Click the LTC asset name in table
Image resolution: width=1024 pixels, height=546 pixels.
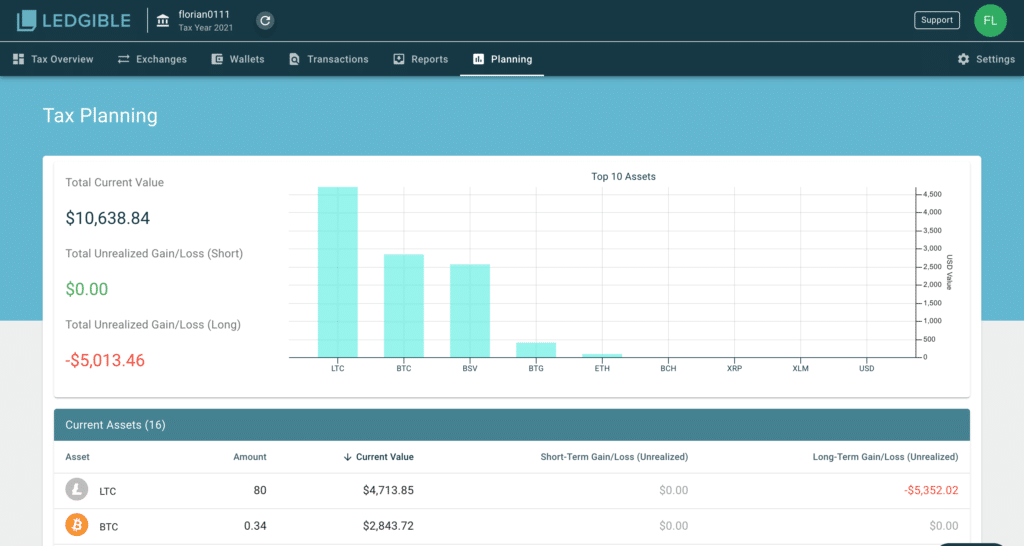coord(108,491)
